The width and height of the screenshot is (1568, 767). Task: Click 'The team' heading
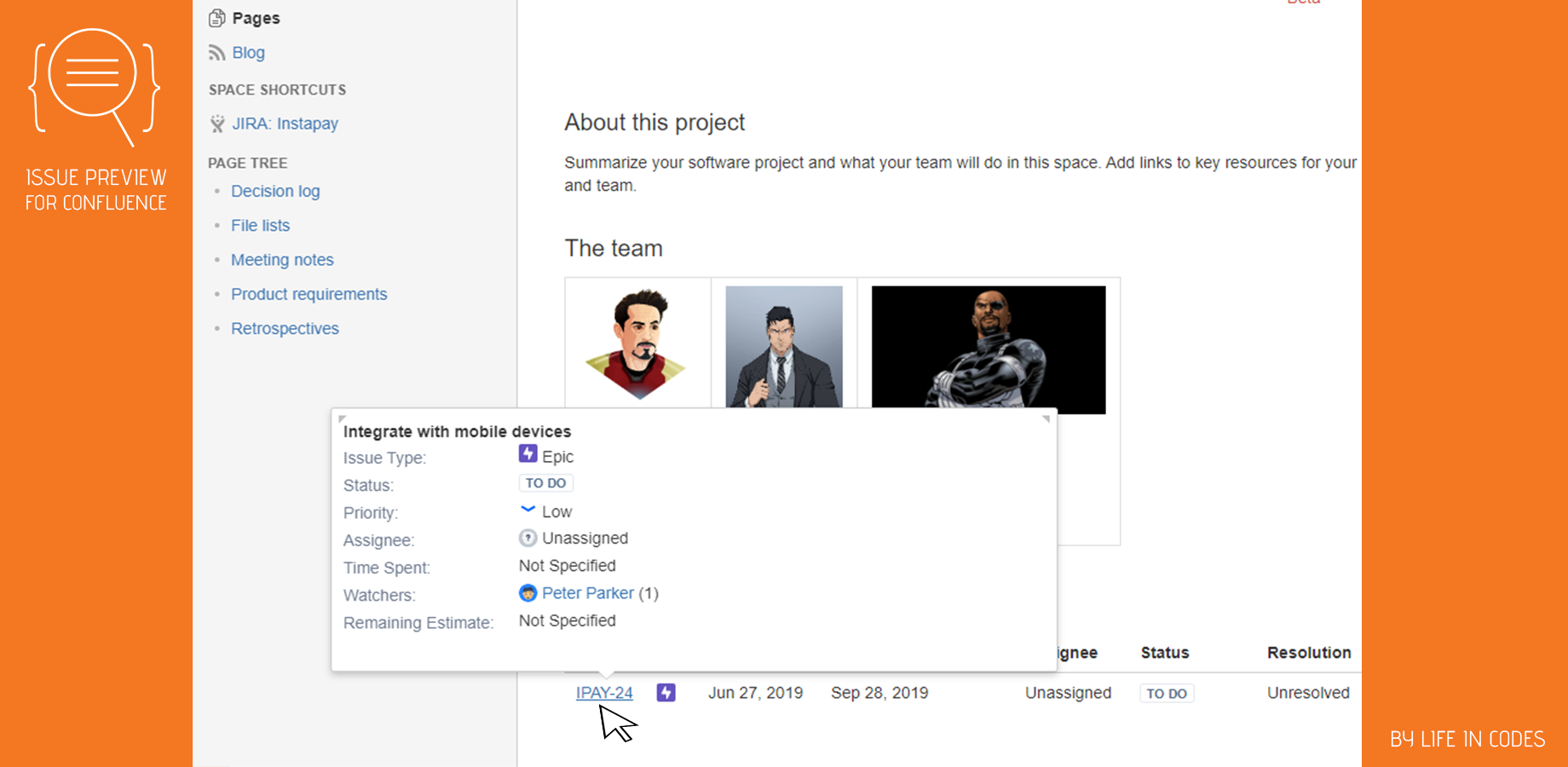pos(614,248)
